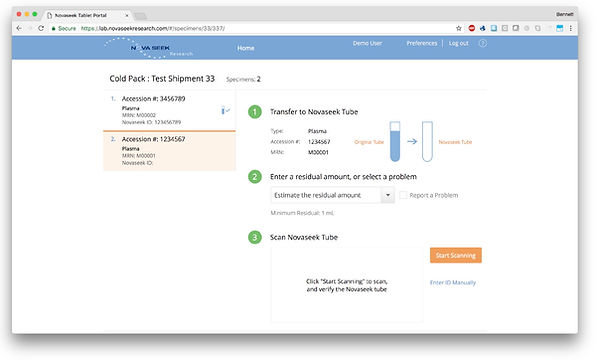This screenshot has width=600, height=360.
Task: Click the Bennett profile button
Action: click(564, 14)
